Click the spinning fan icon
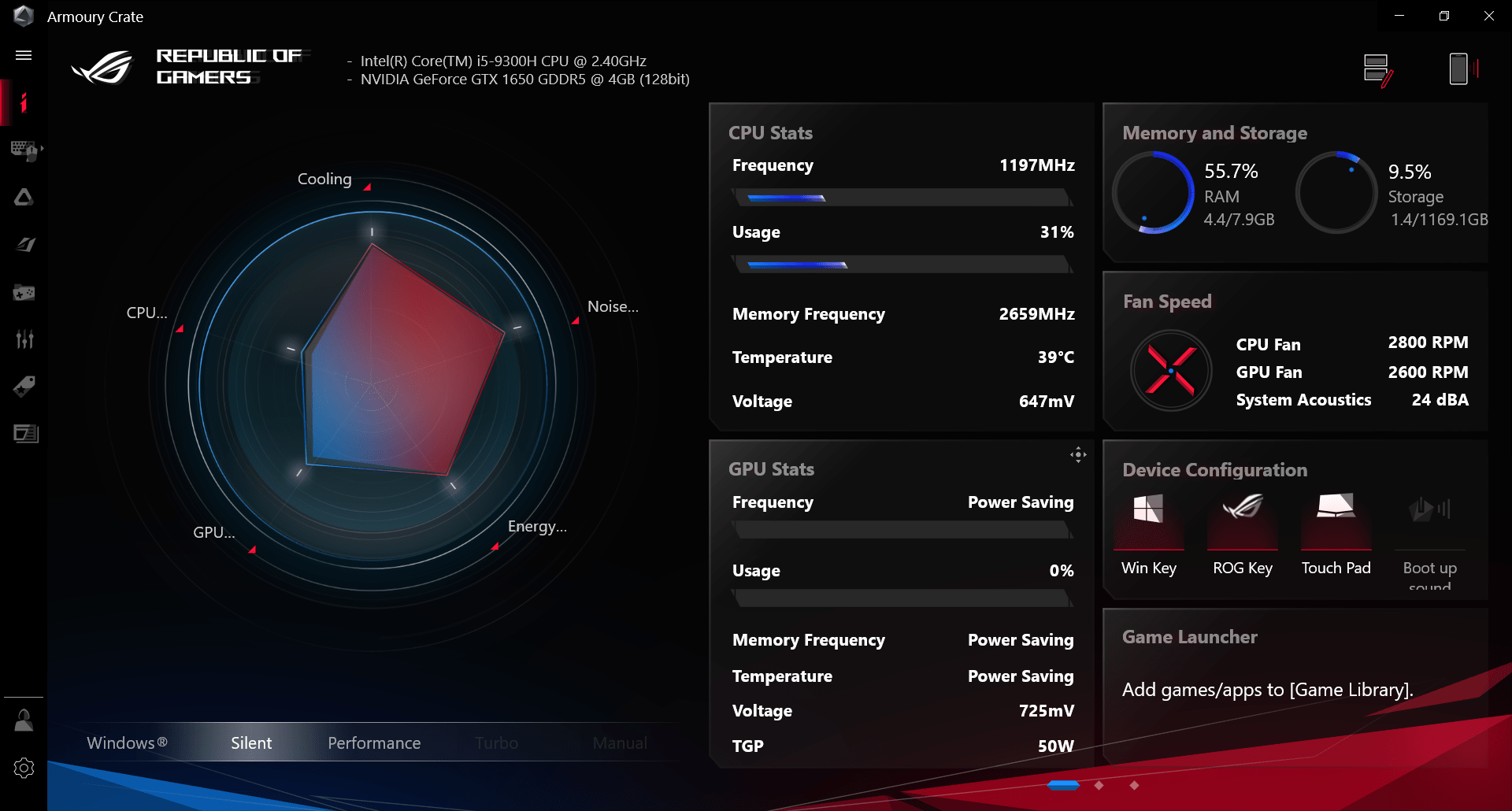This screenshot has width=1512, height=811. coord(1171,370)
